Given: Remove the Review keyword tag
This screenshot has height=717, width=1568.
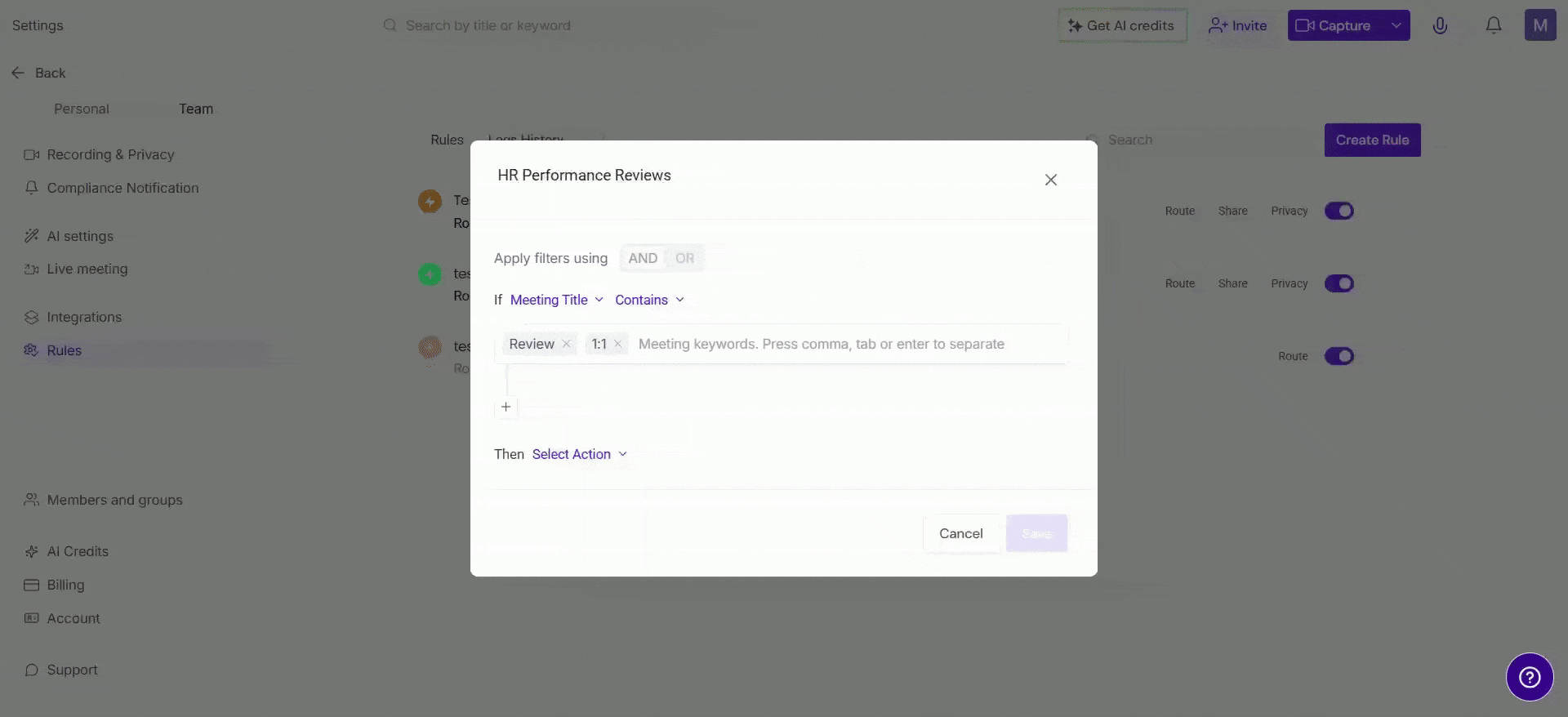Looking at the screenshot, I should (566, 344).
